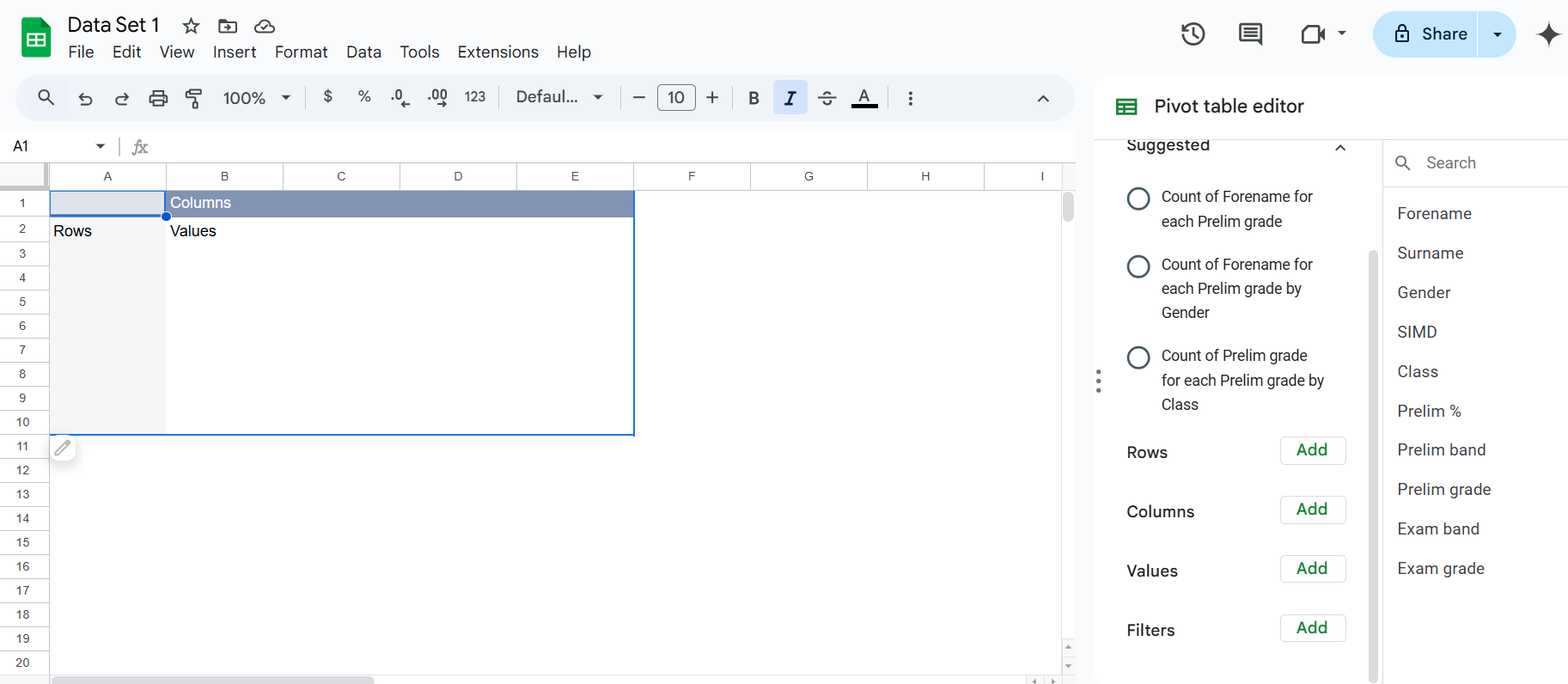This screenshot has width=1568, height=684.
Task: Click the pivot field Search box
Action: 1476,163
